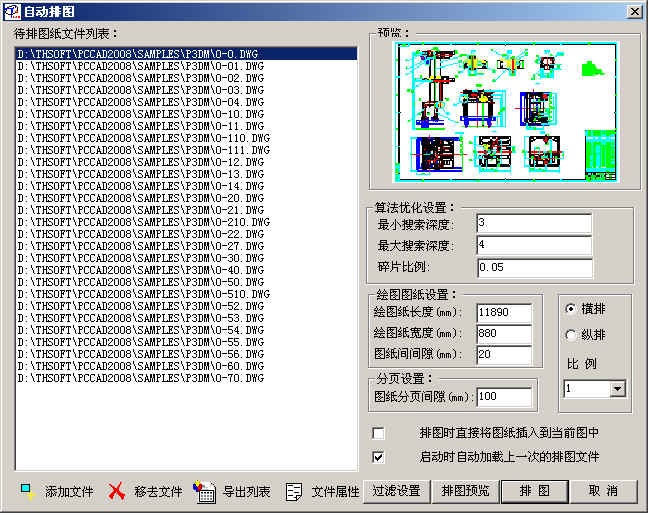Click the 文件属性 file properties icon

coord(294,491)
